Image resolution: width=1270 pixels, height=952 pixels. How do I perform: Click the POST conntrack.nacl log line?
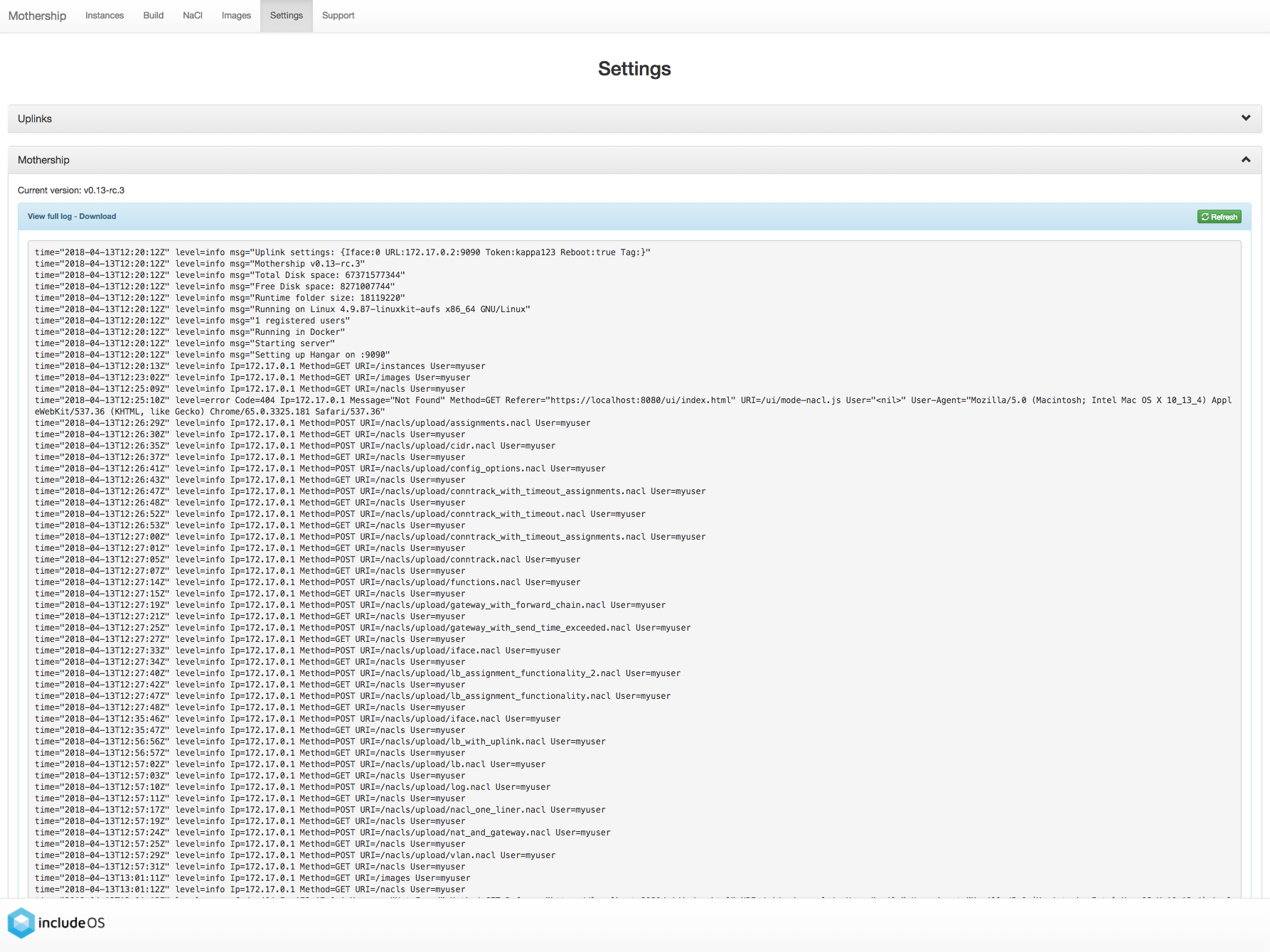(307, 560)
